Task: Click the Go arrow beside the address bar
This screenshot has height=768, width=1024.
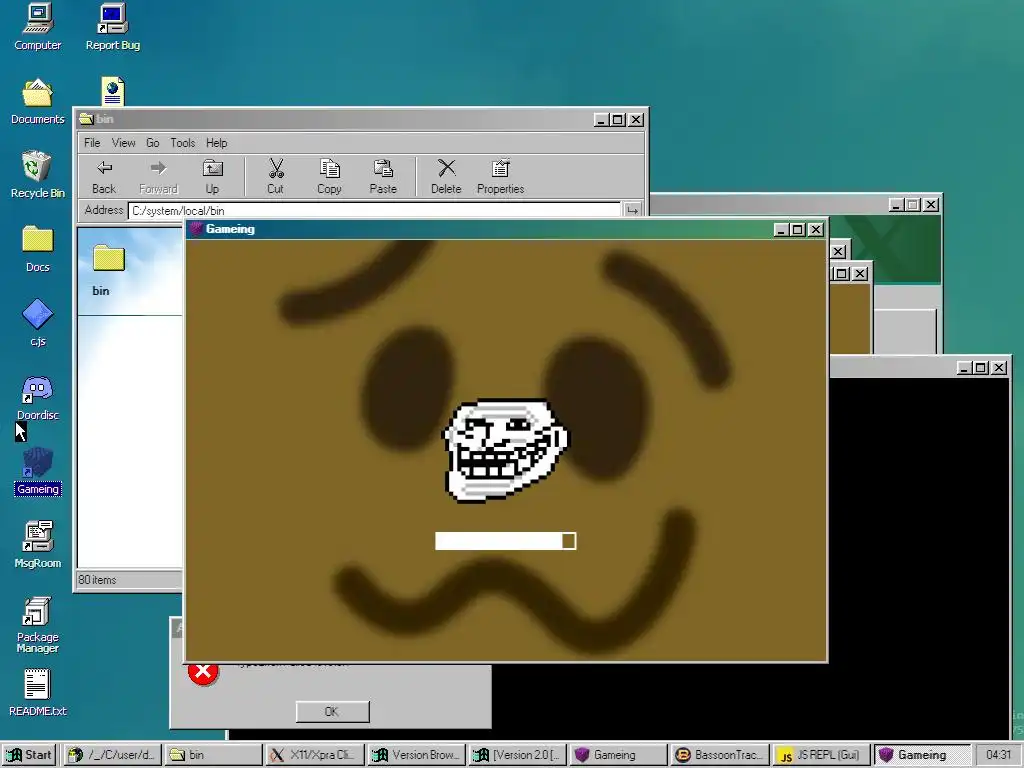Action: point(632,210)
